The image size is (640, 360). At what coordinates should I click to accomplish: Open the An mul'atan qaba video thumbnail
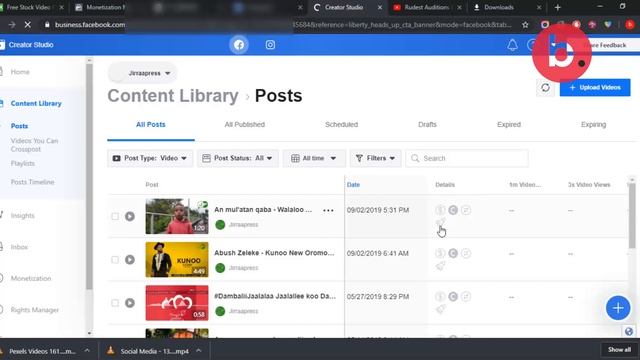(x=177, y=216)
